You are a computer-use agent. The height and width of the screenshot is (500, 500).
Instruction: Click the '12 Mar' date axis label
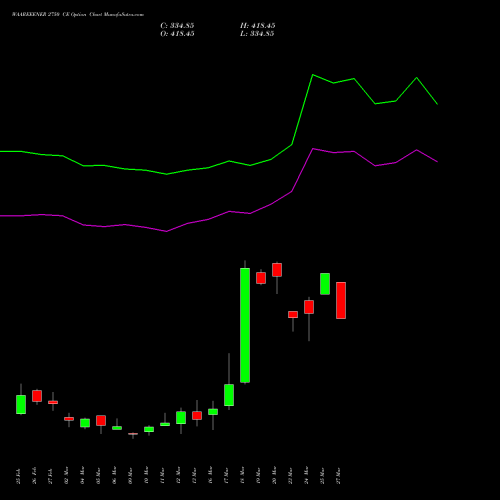(x=178, y=476)
